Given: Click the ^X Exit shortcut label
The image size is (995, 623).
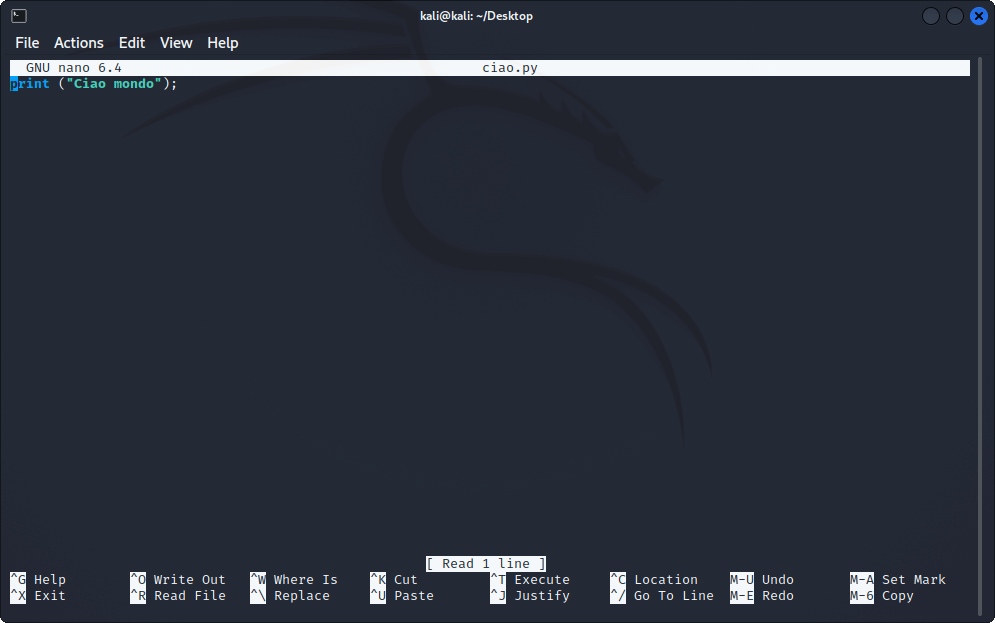Looking at the screenshot, I should click(38, 596).
